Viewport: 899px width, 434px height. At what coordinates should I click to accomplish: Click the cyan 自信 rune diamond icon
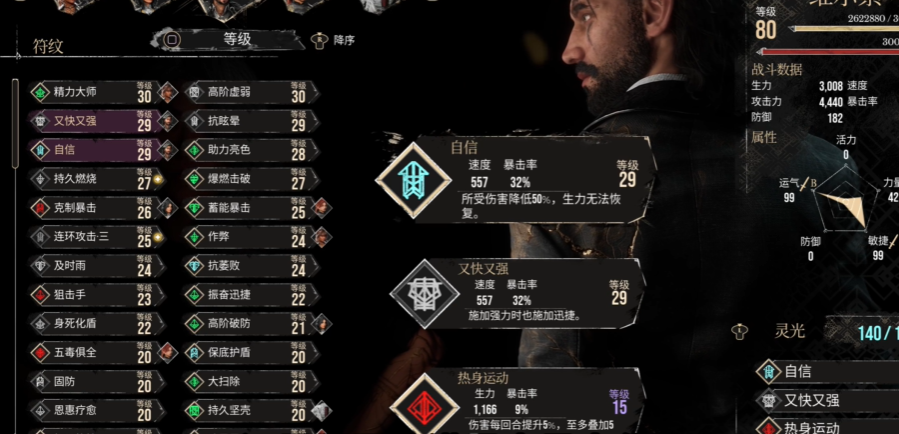(x=413, y=180)
